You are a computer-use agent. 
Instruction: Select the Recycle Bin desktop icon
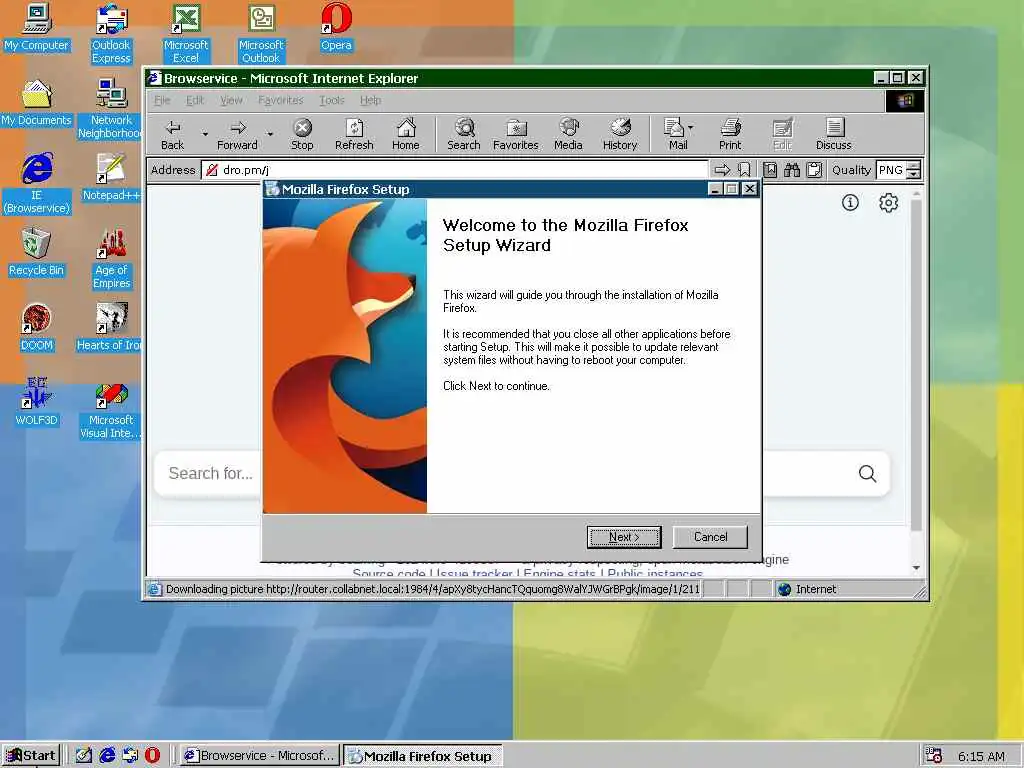(37, 253)
